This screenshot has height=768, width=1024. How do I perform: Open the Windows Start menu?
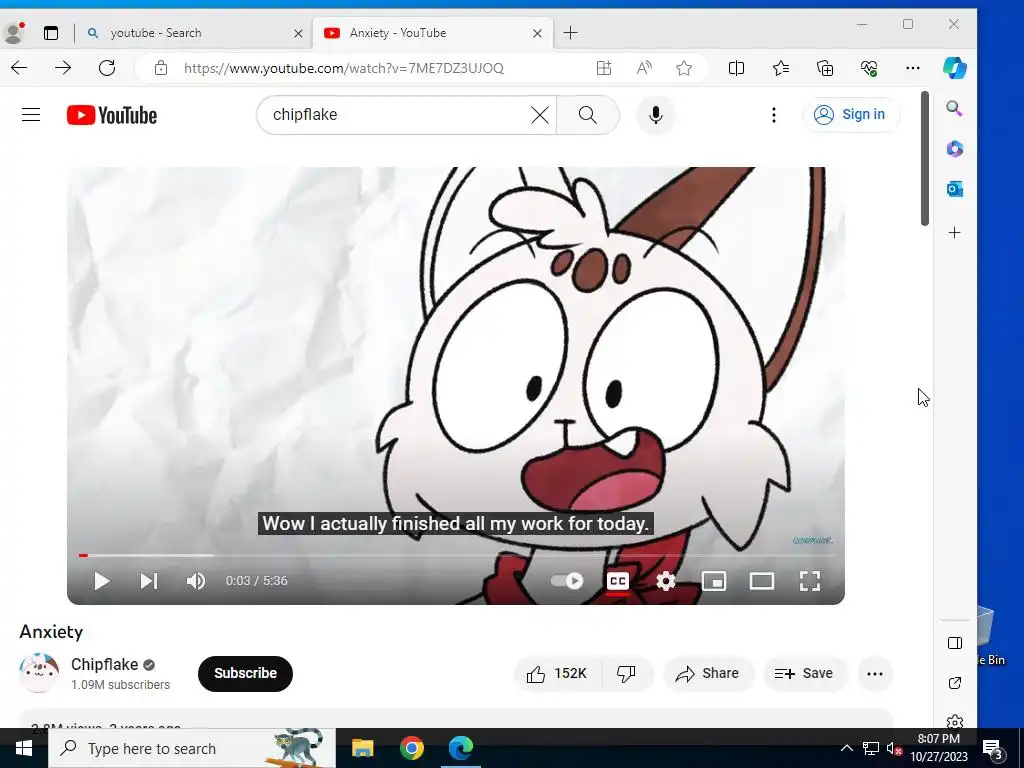[24, 748]
